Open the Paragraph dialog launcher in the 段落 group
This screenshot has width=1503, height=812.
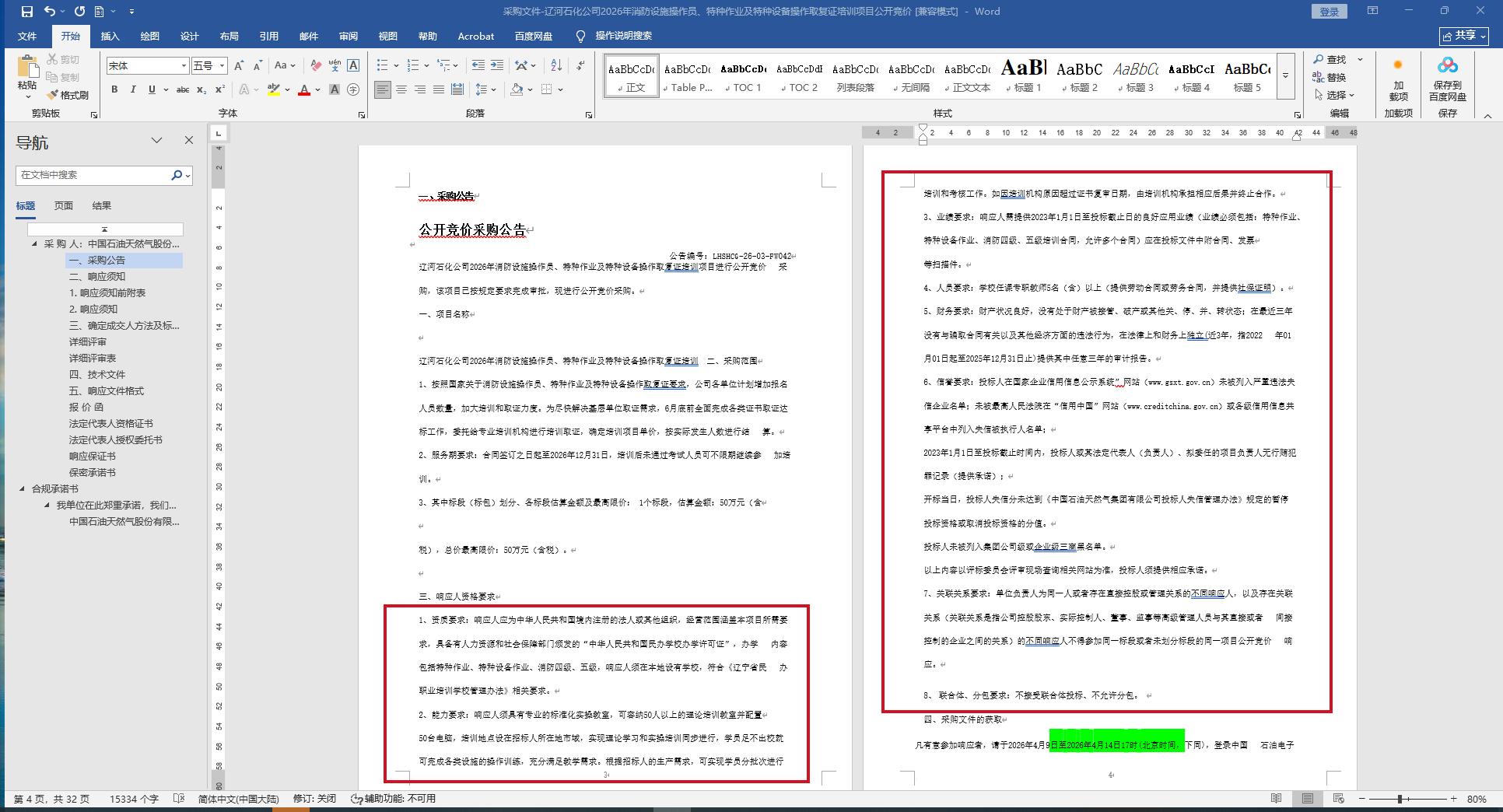point(589,115)
